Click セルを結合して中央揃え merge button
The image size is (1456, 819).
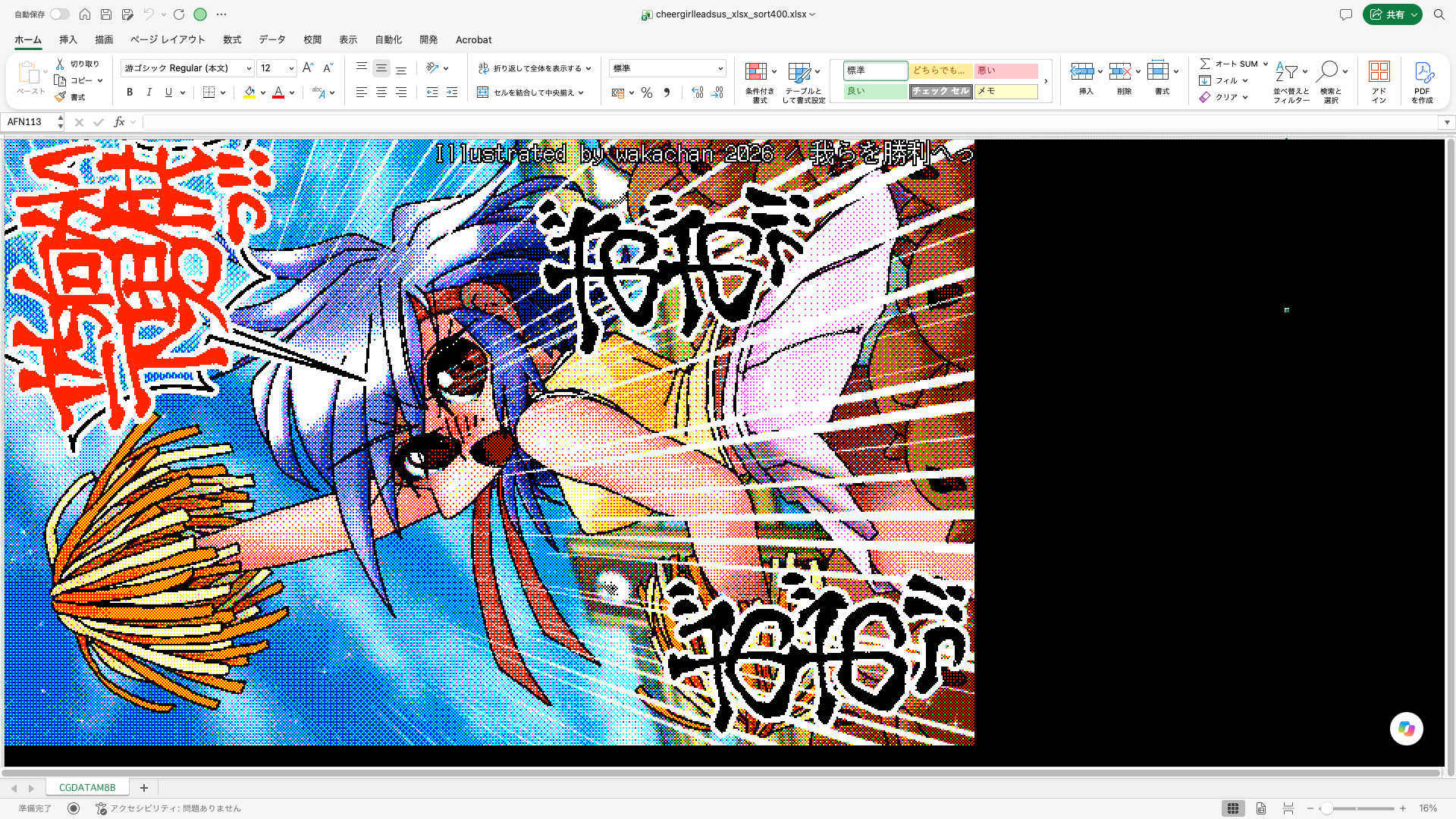[x=526, y=93]
